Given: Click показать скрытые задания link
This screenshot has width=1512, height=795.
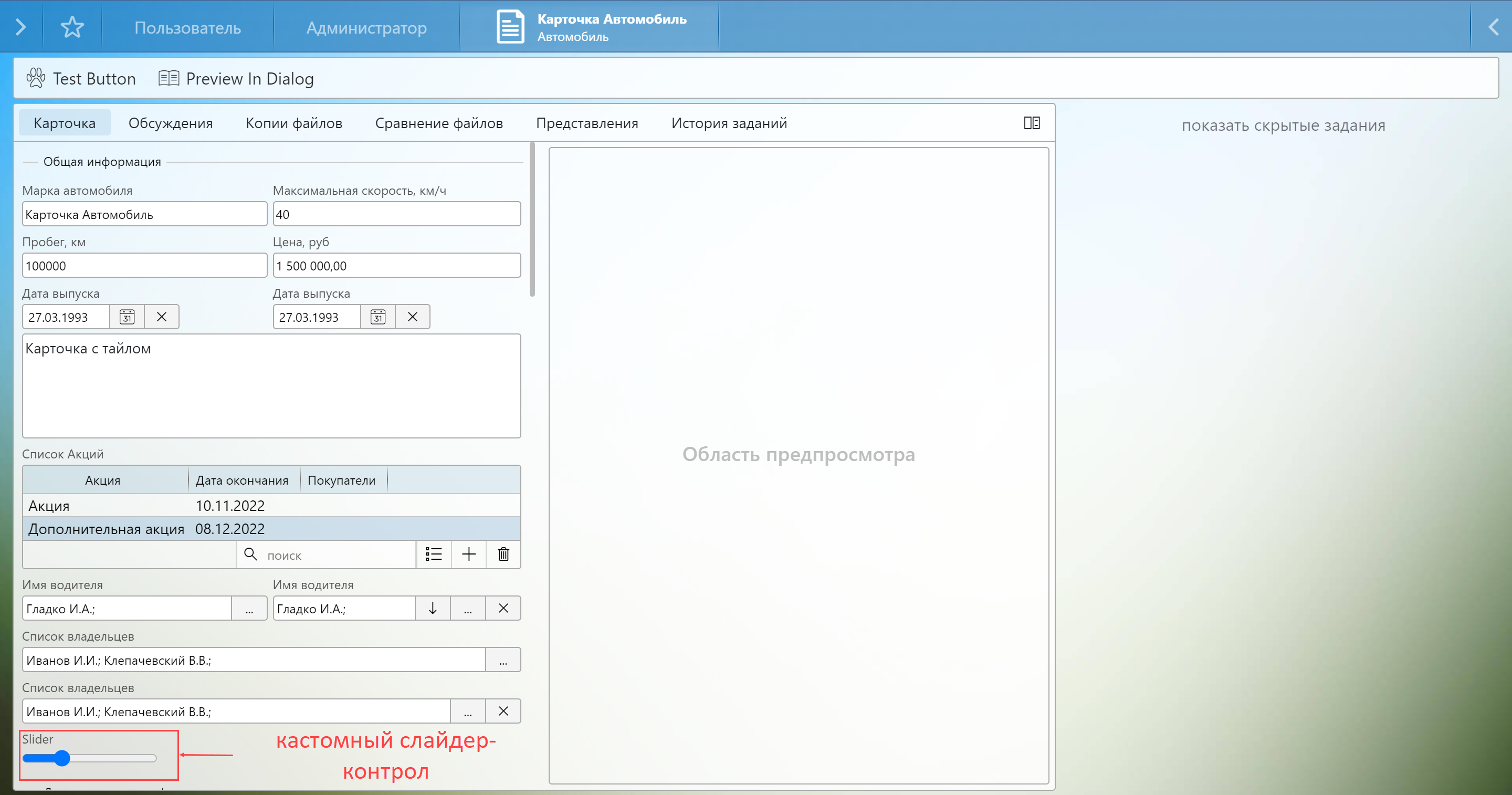Looking at the screenshot, I should pyautogui.click(x=1283, y=125).
